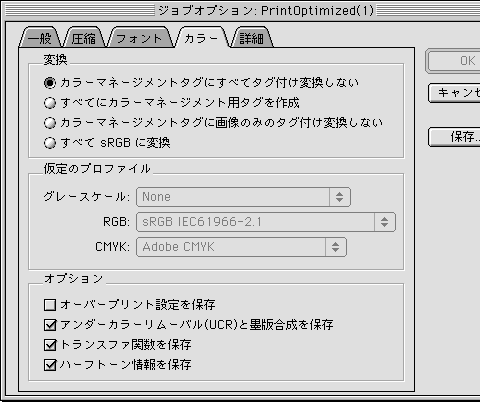Switch to the 圧縮 tab
Image resolution: width=480 pixels, height=402 pixels.
(x=84, y=38)
